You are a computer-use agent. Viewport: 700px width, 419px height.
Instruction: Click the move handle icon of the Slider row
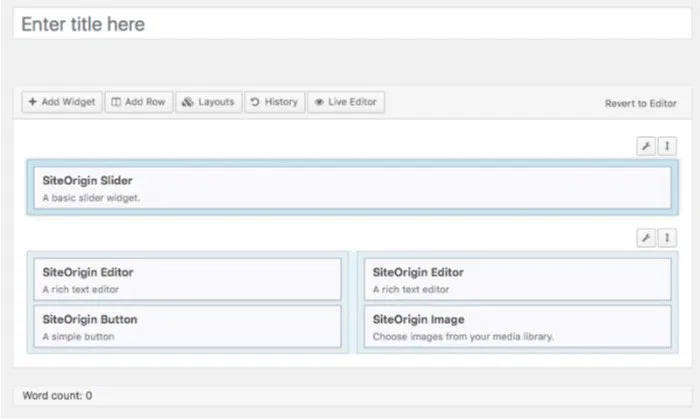tap(667, 147)
